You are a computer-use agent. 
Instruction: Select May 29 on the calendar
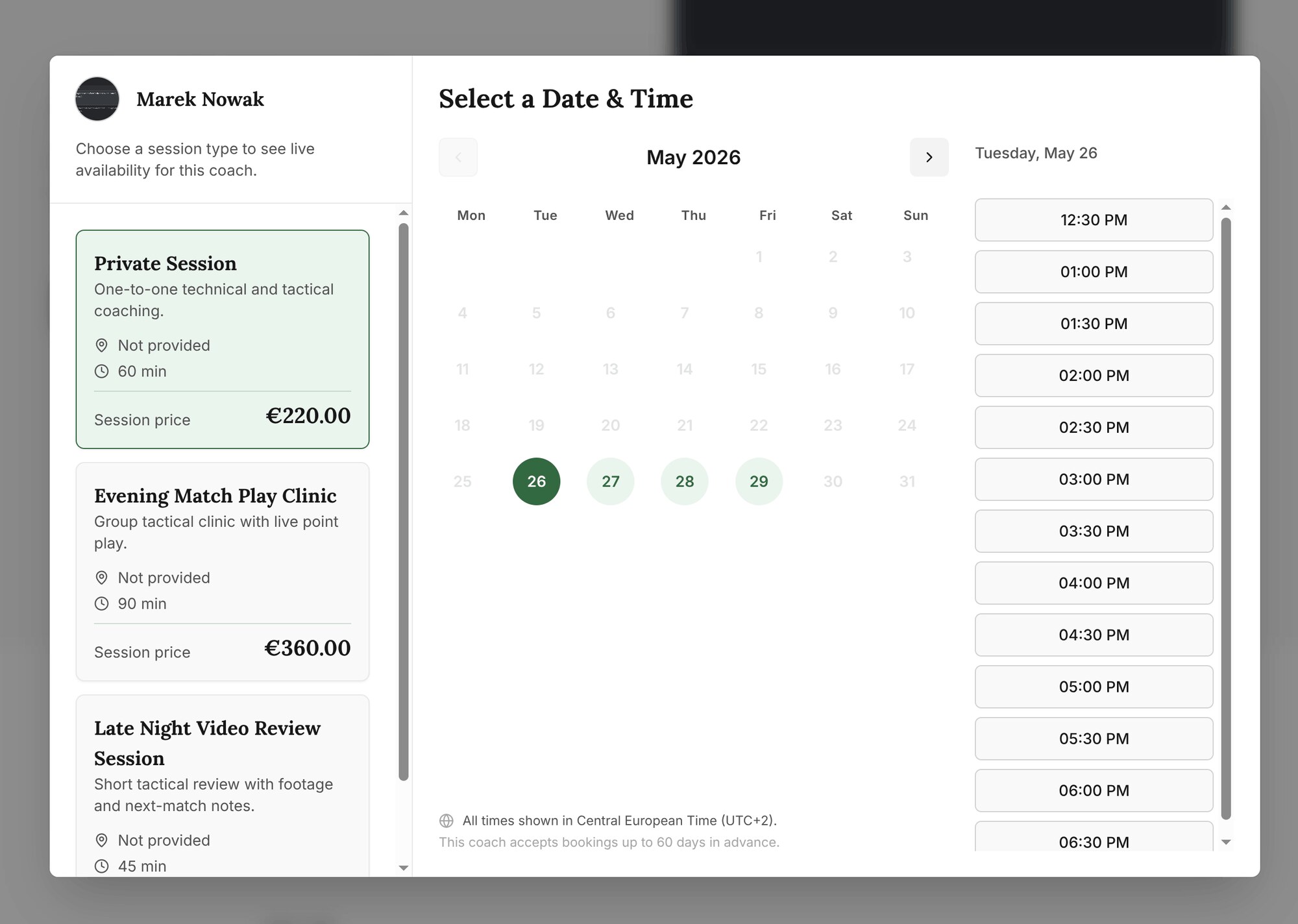[x=759, y=481]
